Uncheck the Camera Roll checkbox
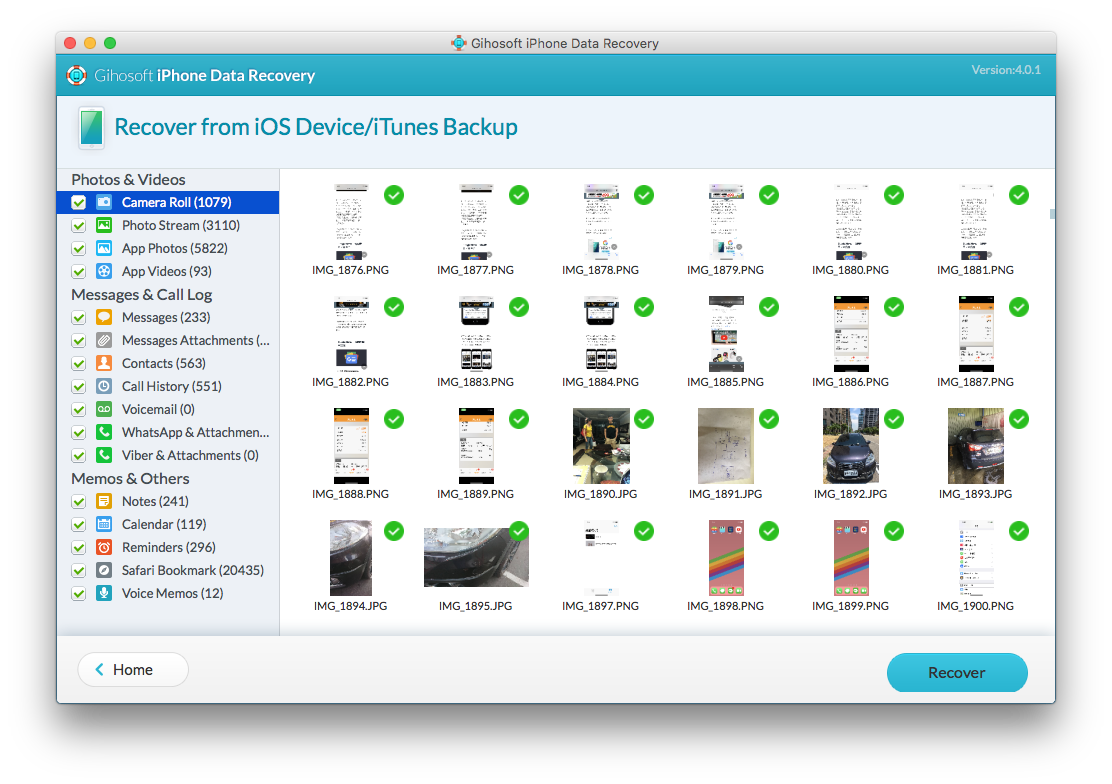 tap(79, 202)
